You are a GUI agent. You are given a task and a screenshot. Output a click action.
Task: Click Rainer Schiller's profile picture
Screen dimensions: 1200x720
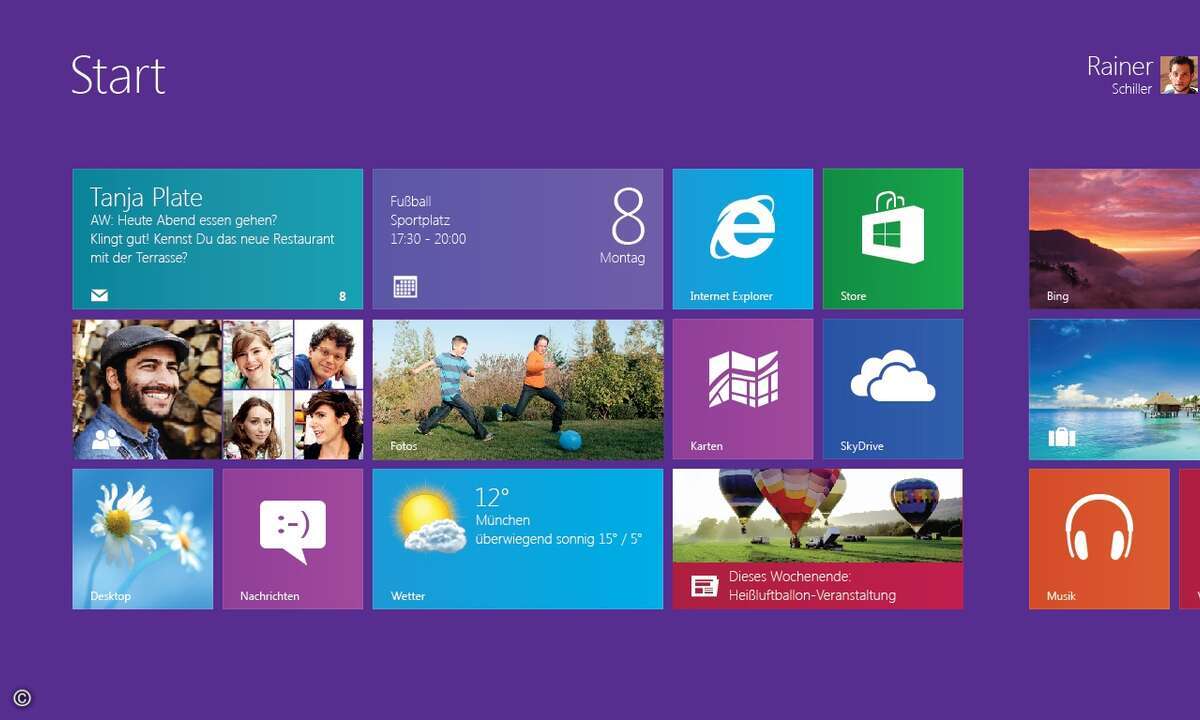coord(1179,75)
